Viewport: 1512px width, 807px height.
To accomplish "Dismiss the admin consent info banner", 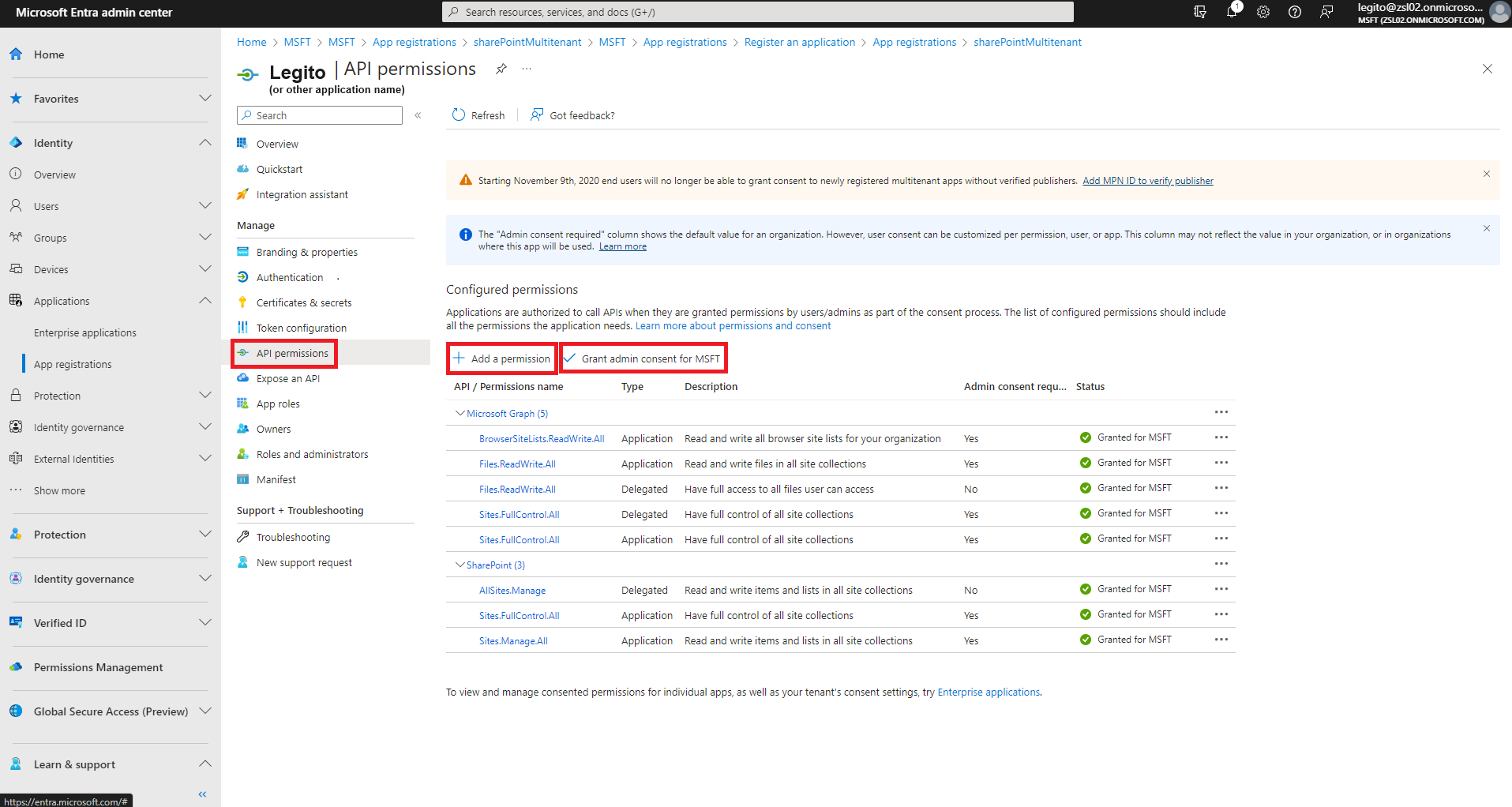I will pos(1487,228).
